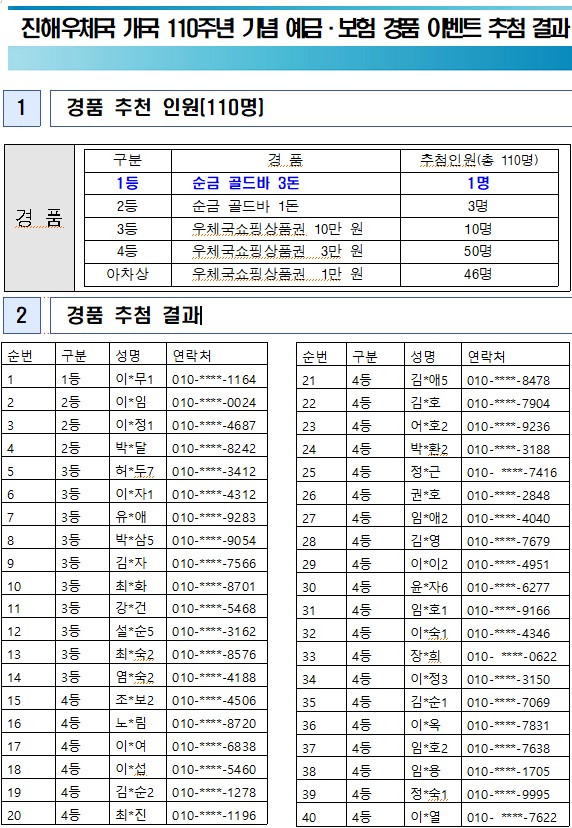Image resolution: width=572 pixels, height=828 pixels.
Task: Click phone number '010-****-6838'
Action: click(214, 747)
